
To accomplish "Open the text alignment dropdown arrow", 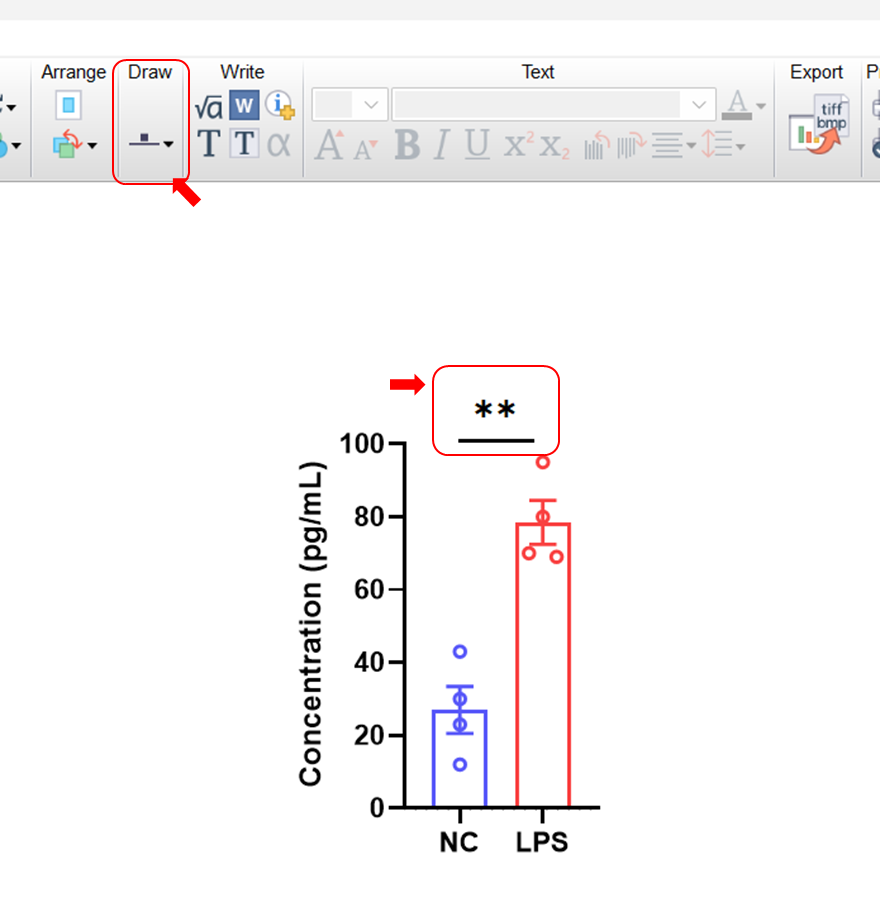I will [x=690, y=146].
